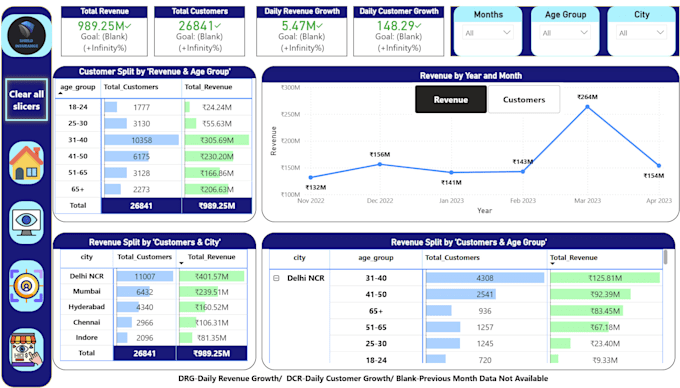Image resolution: width=680 pixels, height=388 pixels.
Task: Select Mumbai row in city table
Action: (x=87, y=291)
